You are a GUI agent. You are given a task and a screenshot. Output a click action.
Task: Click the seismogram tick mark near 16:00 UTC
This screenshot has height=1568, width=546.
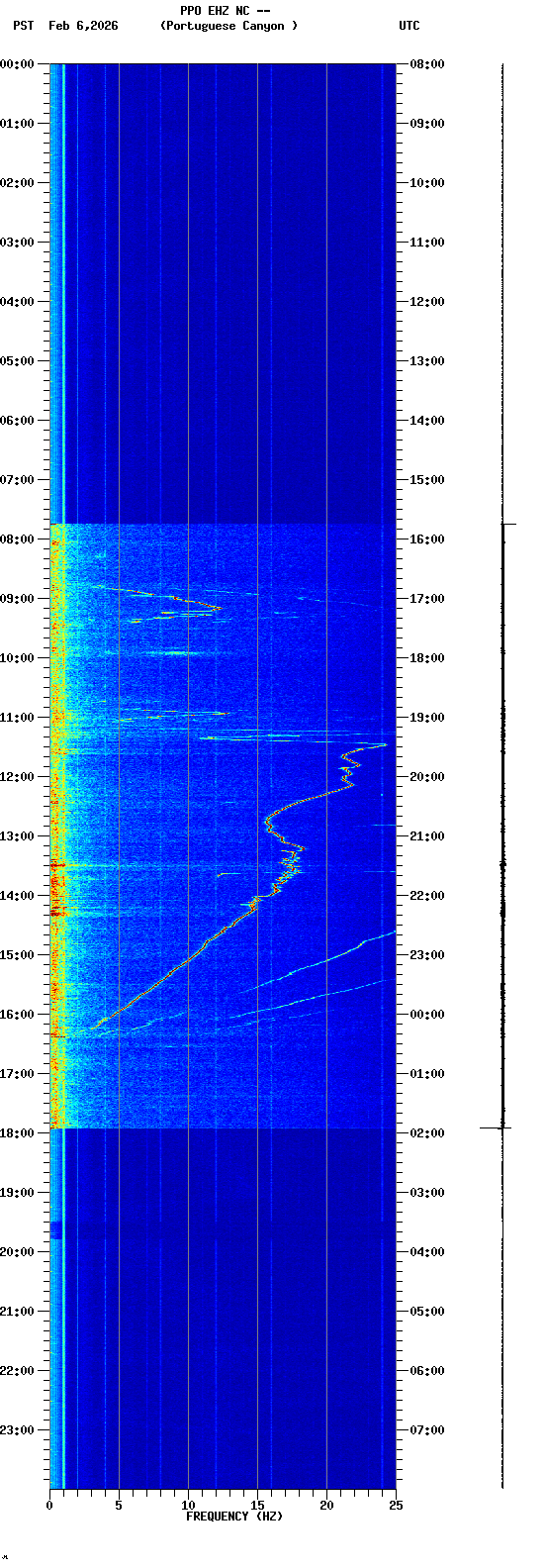pyautogui.click(x=508, y=524)
